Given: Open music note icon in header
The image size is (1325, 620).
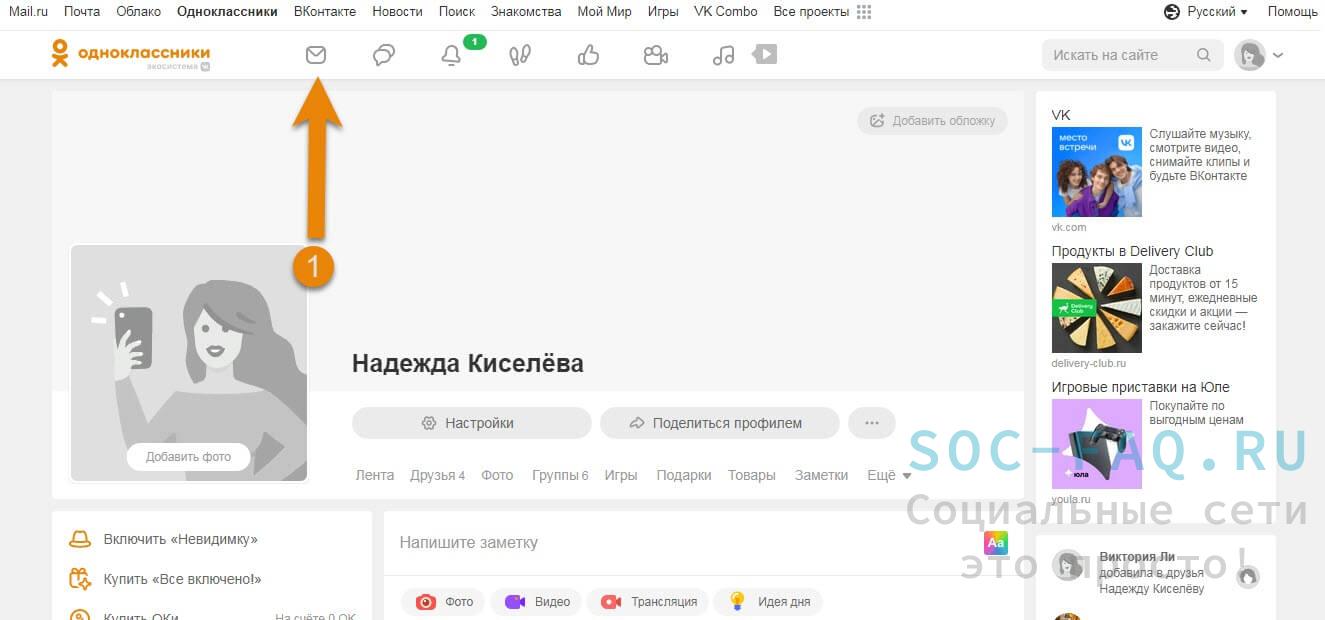Looking at the screenshot, I should (723, 55).
